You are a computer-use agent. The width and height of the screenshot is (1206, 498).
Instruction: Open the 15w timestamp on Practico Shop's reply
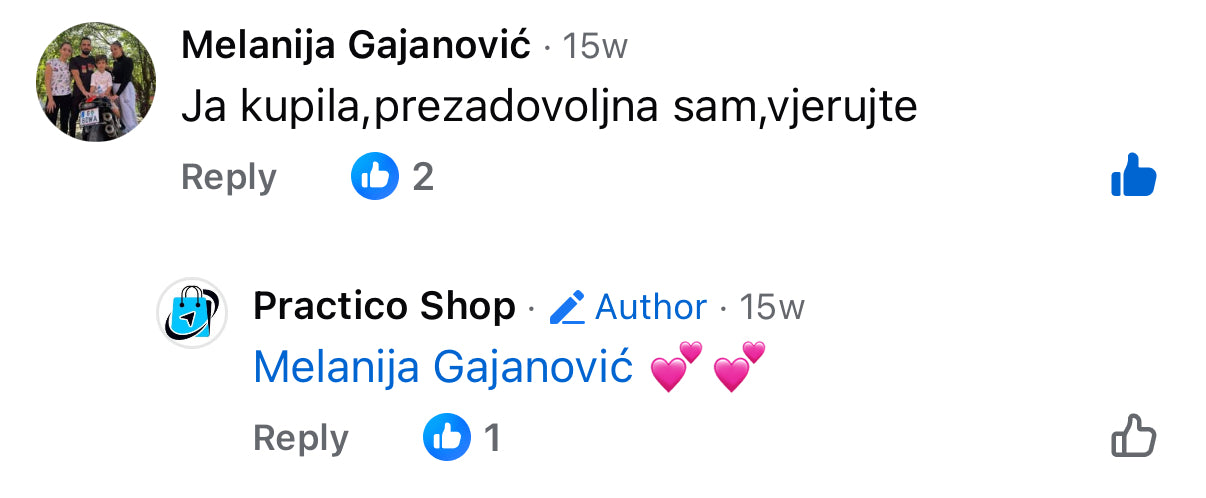click(x=771, y=307)
